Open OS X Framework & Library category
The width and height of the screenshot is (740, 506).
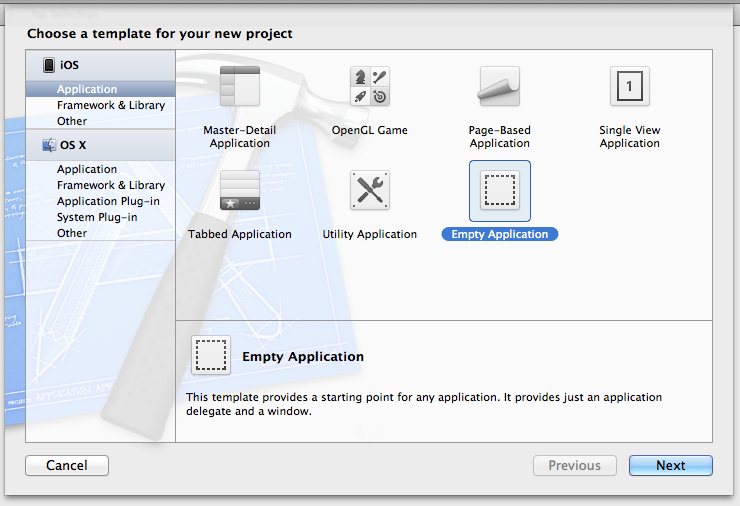tap(110, 185)
